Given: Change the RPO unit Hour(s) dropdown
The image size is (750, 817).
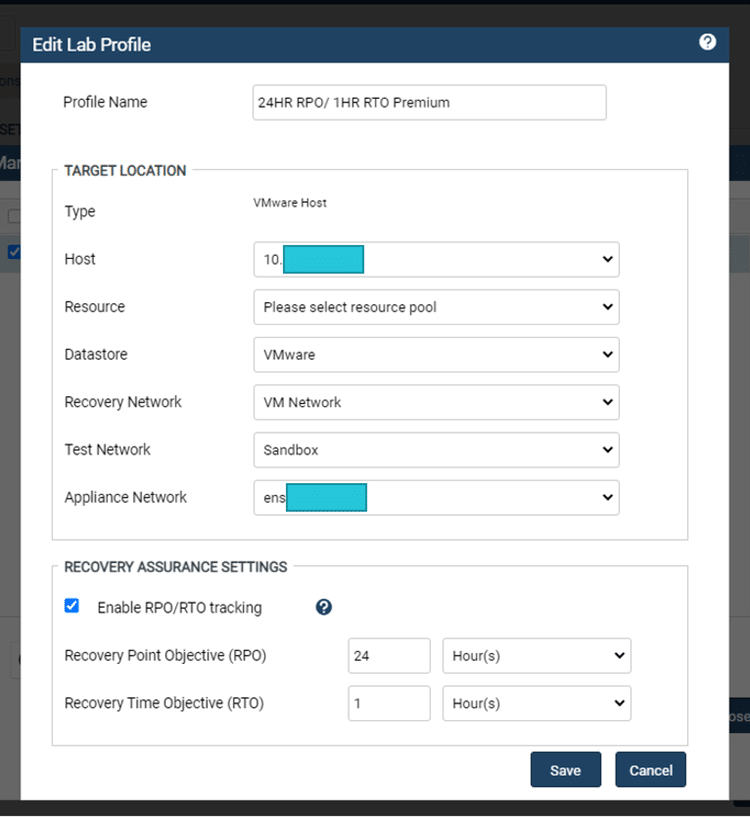Looking at the screenshot, I should click(x=537, y=655).
